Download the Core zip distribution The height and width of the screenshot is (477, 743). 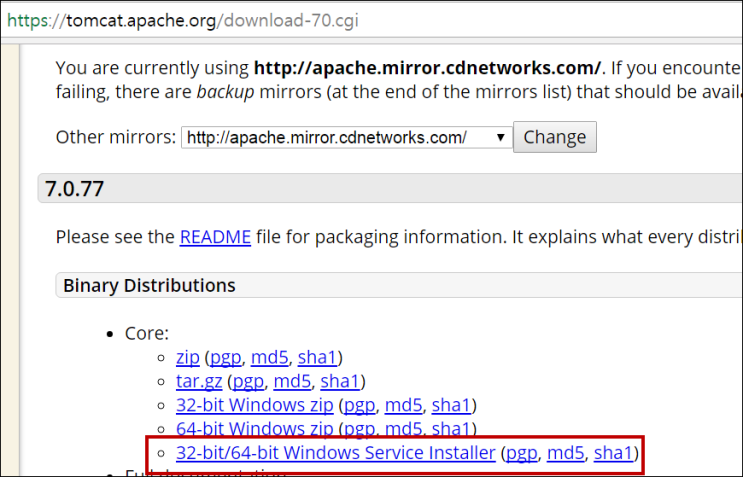pos(187,357)
